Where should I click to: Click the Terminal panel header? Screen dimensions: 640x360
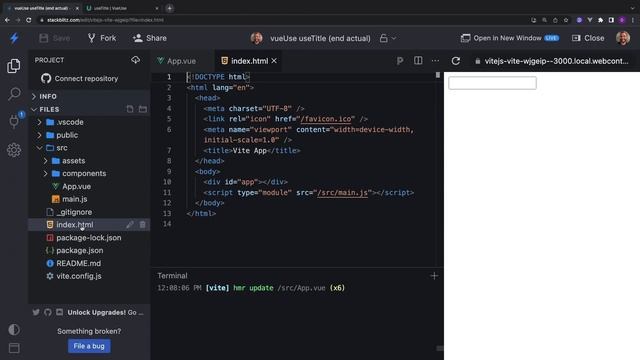click(x=172, y=276)
